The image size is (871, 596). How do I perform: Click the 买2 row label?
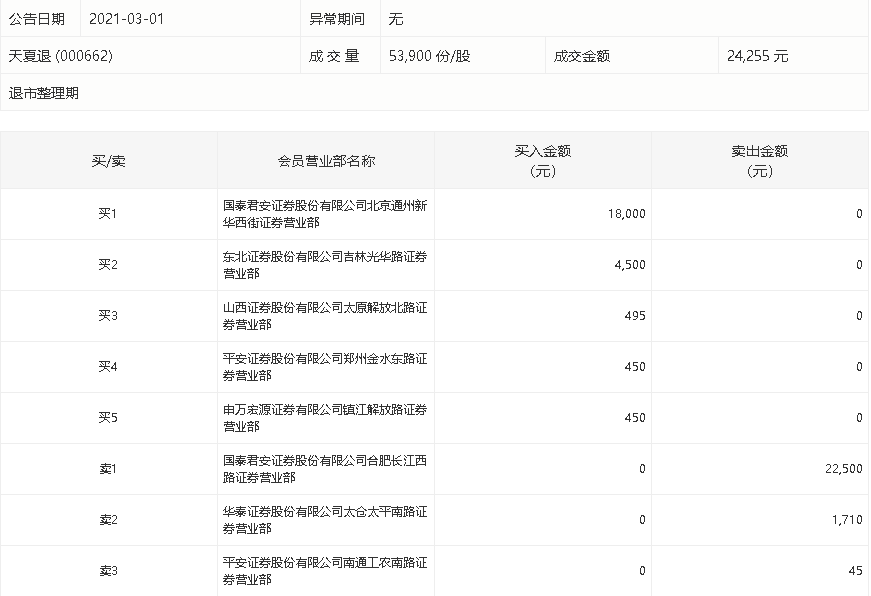click(108, 264)
